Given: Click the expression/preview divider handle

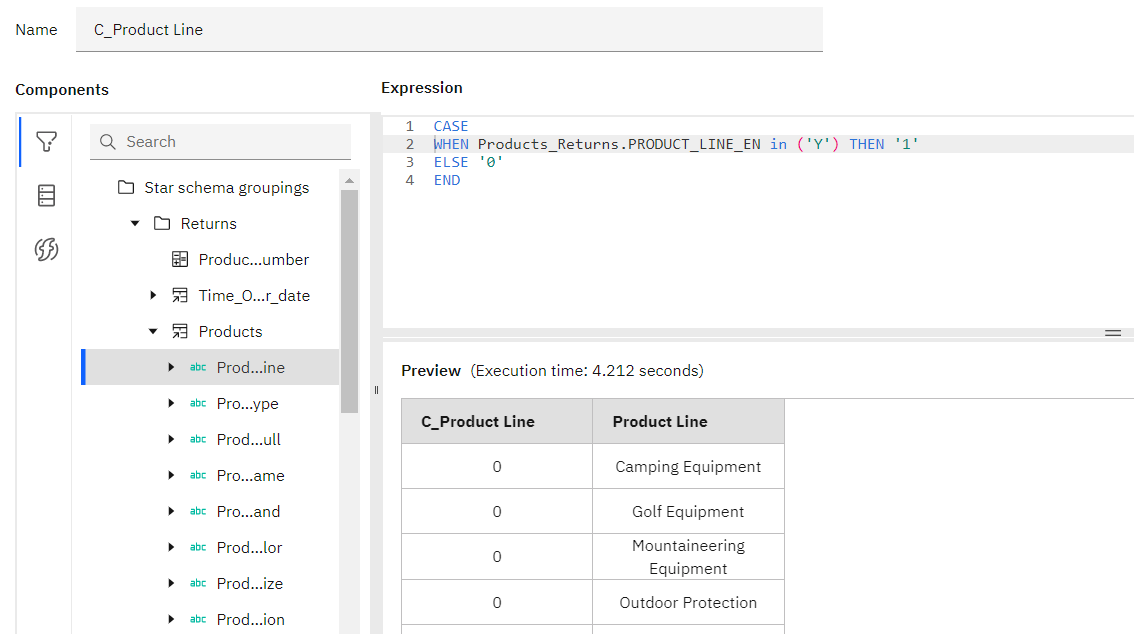Looking at the screenshot, I should (1113, 333).
